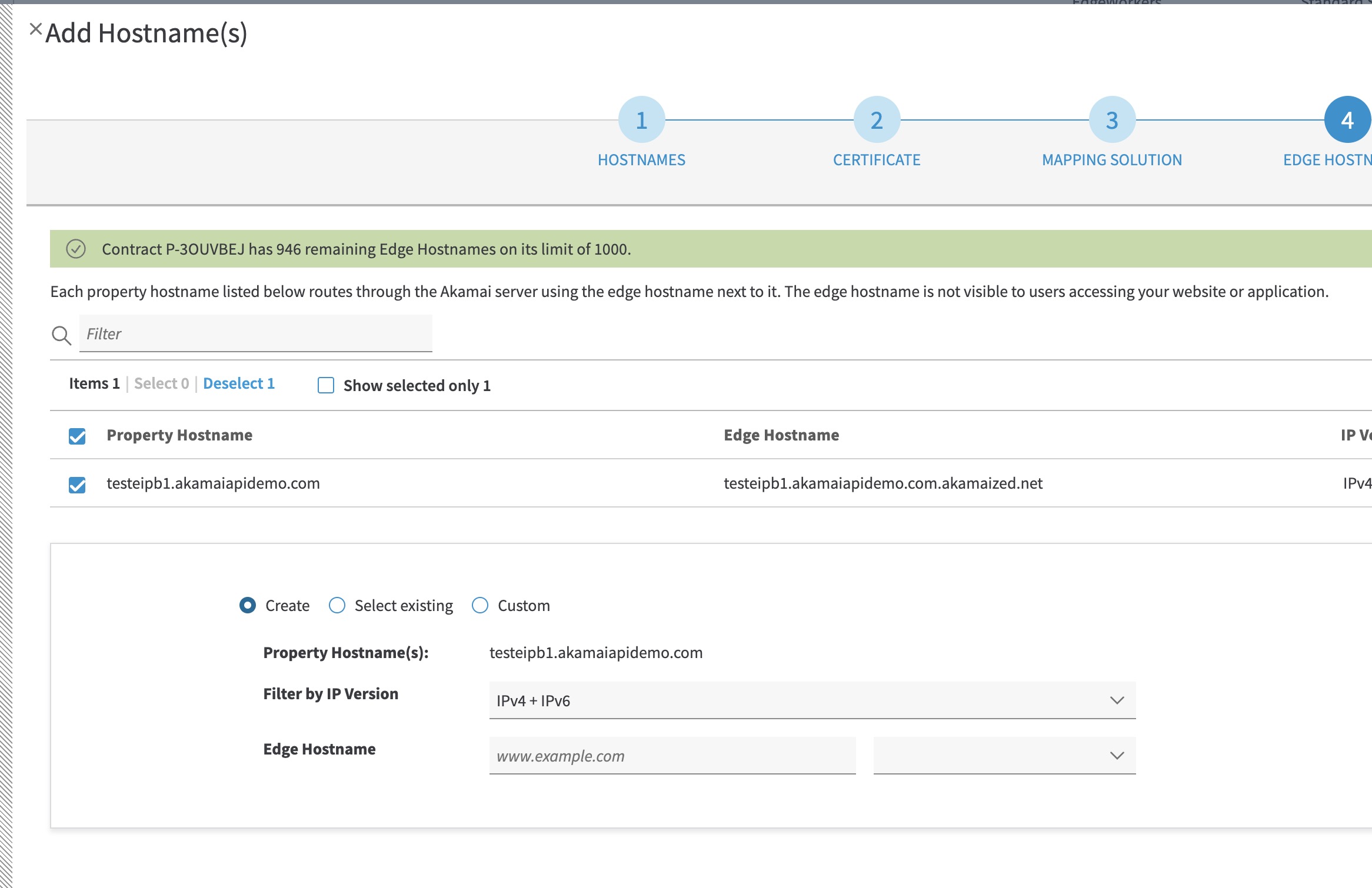Screen dimensions: 1372x888
Task: Click step 4 Edge Hostnames circle
Action: tap(1347, 120)
